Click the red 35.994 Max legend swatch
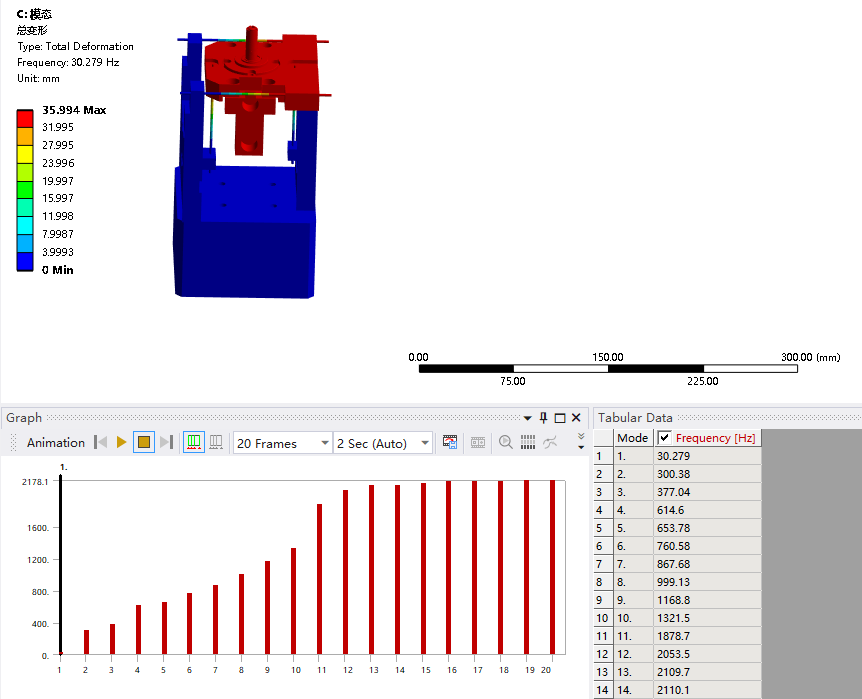 click(x=25, y=119)
